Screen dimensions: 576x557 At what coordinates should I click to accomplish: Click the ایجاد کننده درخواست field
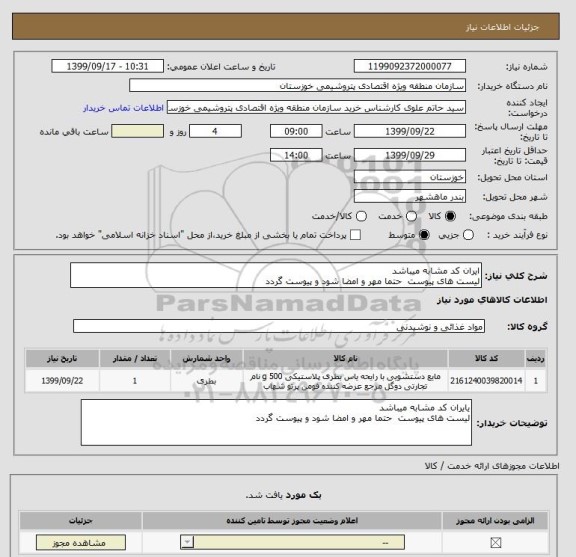coord(316,108)
